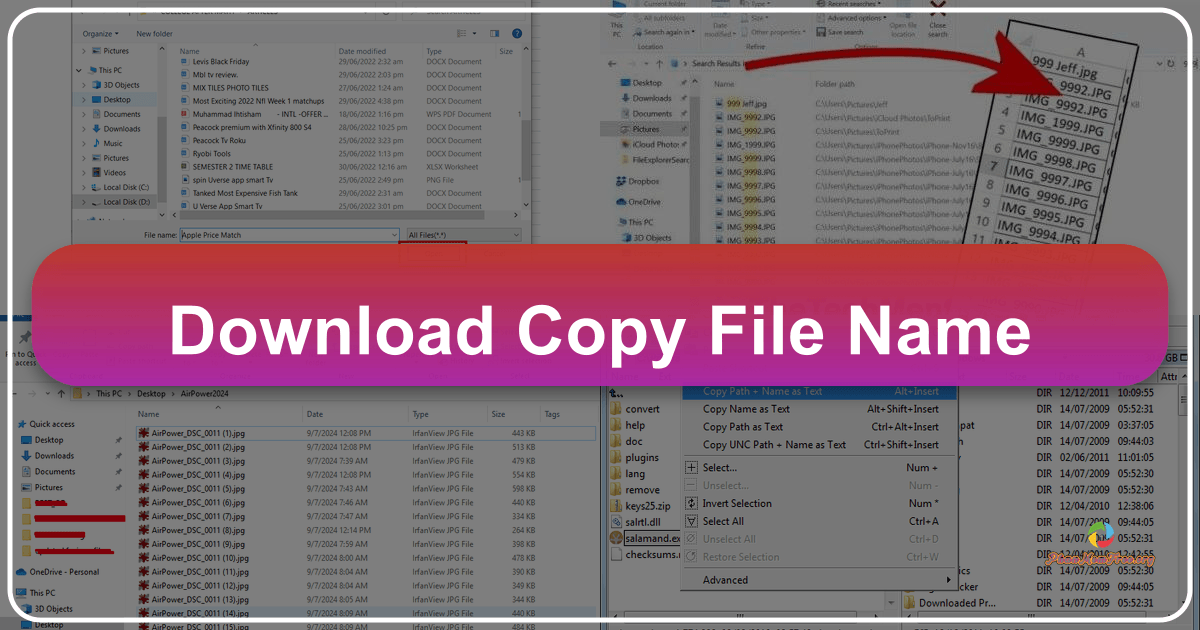Toggle Current folder search scope

664,4
